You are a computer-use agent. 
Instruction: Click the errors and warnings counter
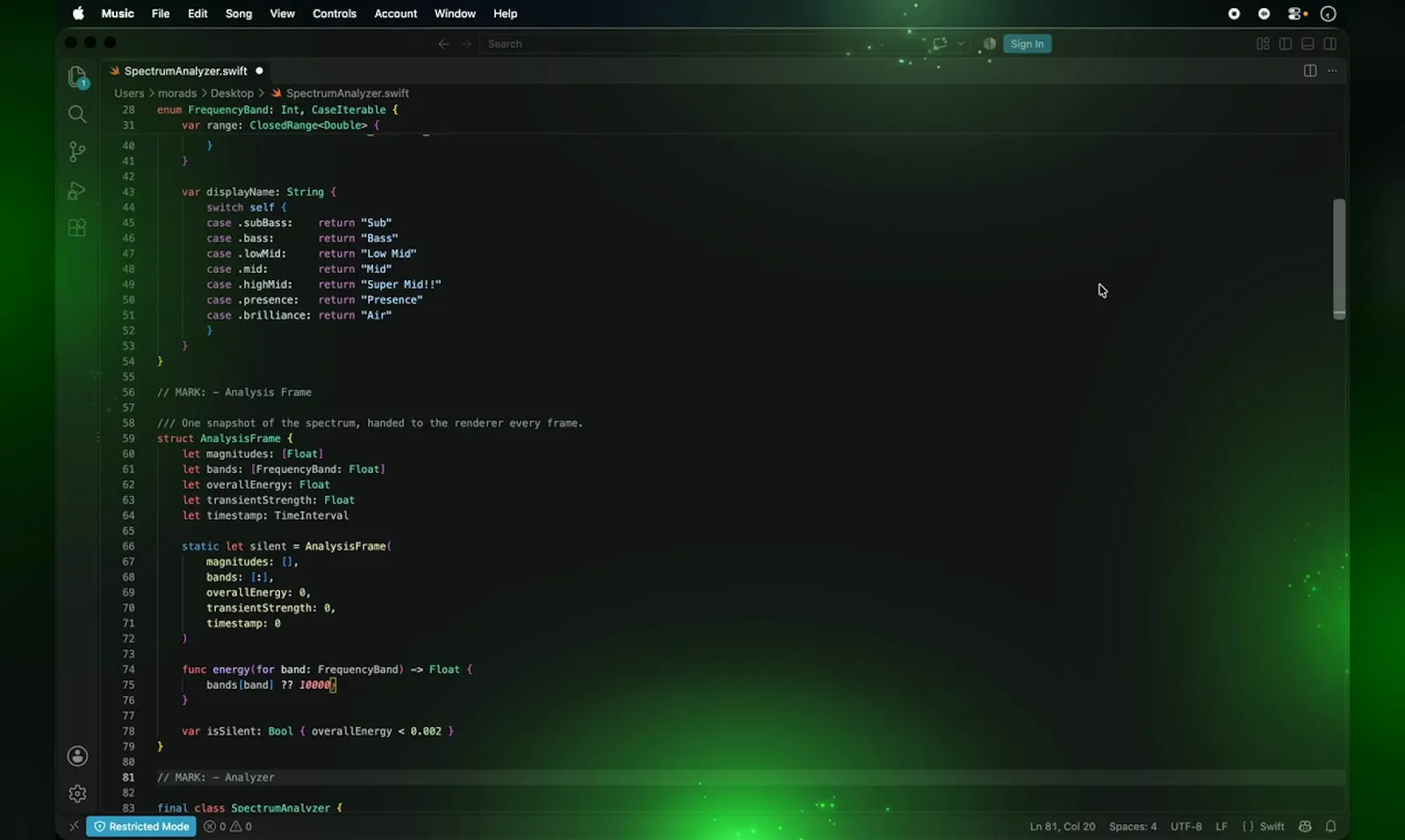pos(228,826)
